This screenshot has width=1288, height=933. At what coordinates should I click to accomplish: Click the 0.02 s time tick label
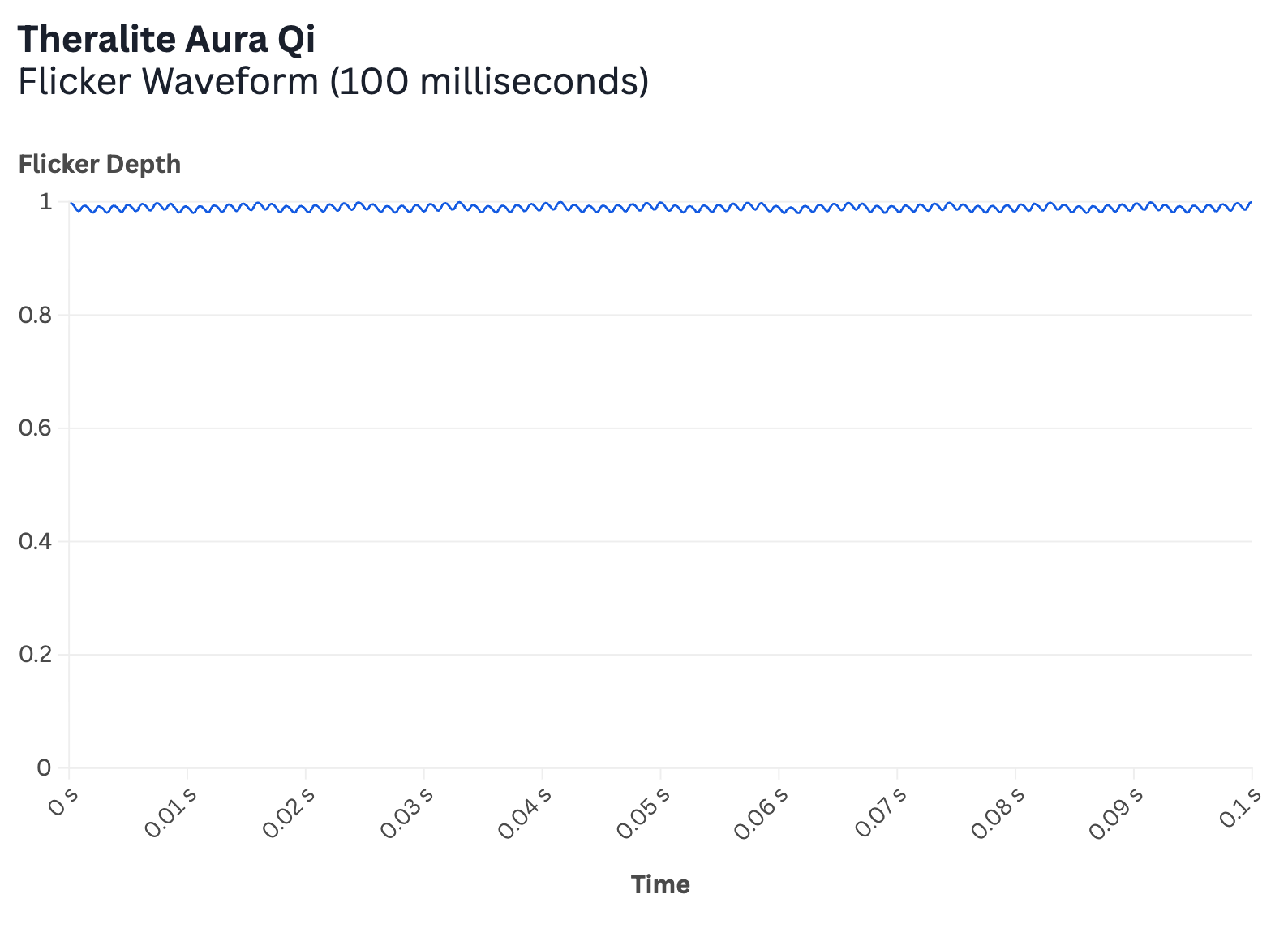[x=289, y=812]
